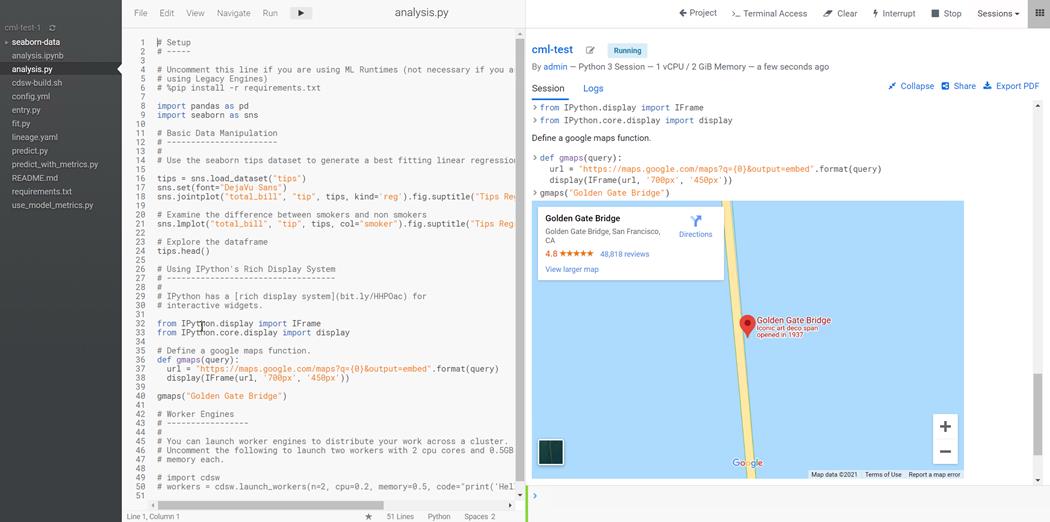Zoom out the map with the minus button
The height and width of the screenshot is (522, 1050).
pyautogui.click(x=945, y=452)
